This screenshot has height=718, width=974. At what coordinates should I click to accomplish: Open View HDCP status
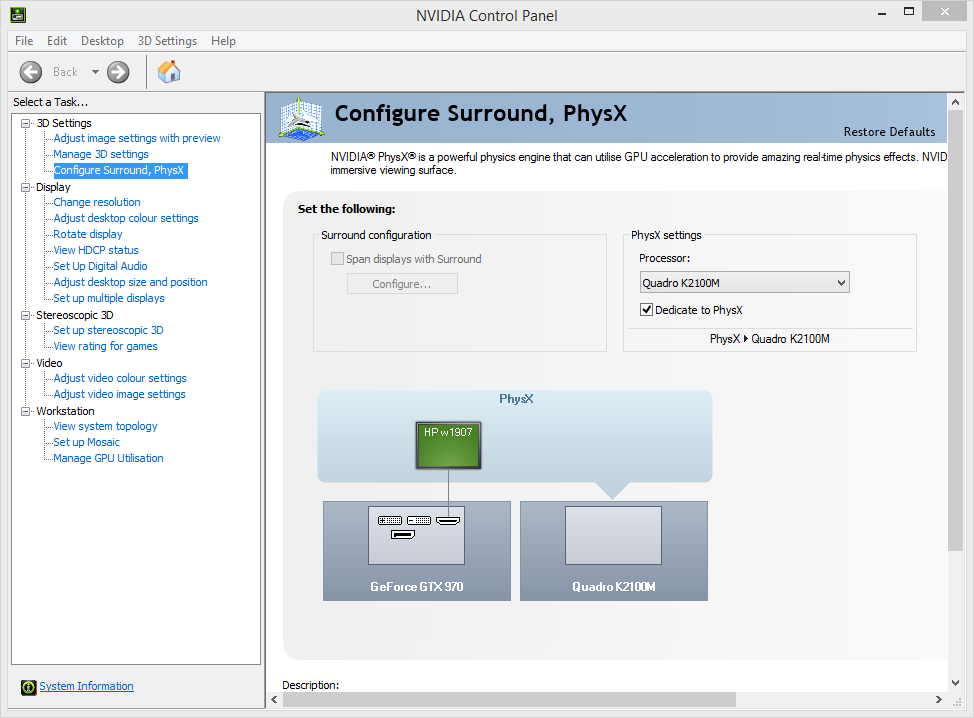click(96, 250)
